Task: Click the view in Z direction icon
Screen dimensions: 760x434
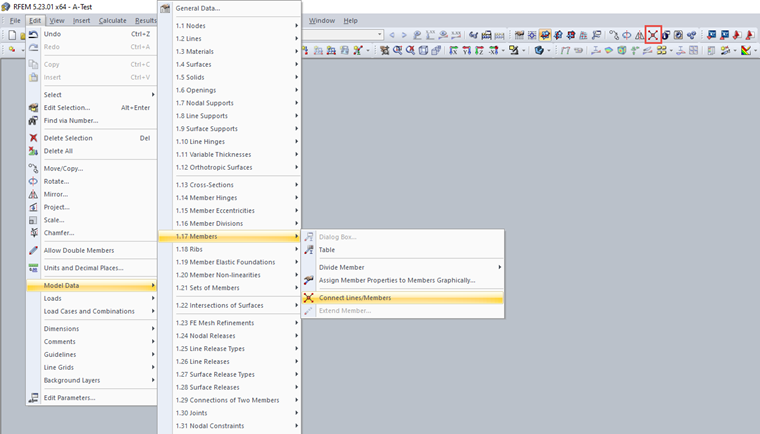Action: pos(479,50)
